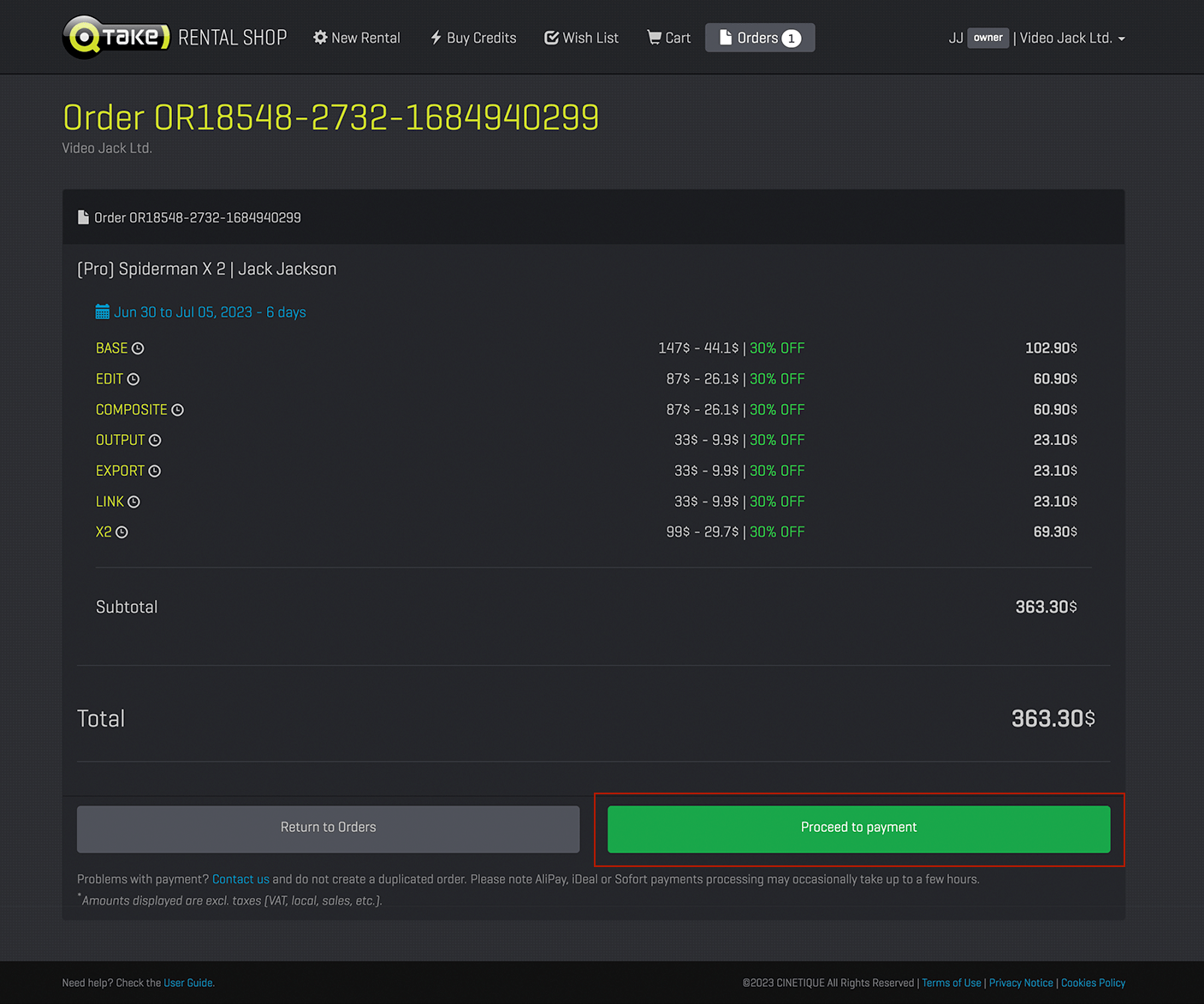Click the '30% OFF' label in BASE row
Screen dimensions: 1204x1004
coord(777,348)
